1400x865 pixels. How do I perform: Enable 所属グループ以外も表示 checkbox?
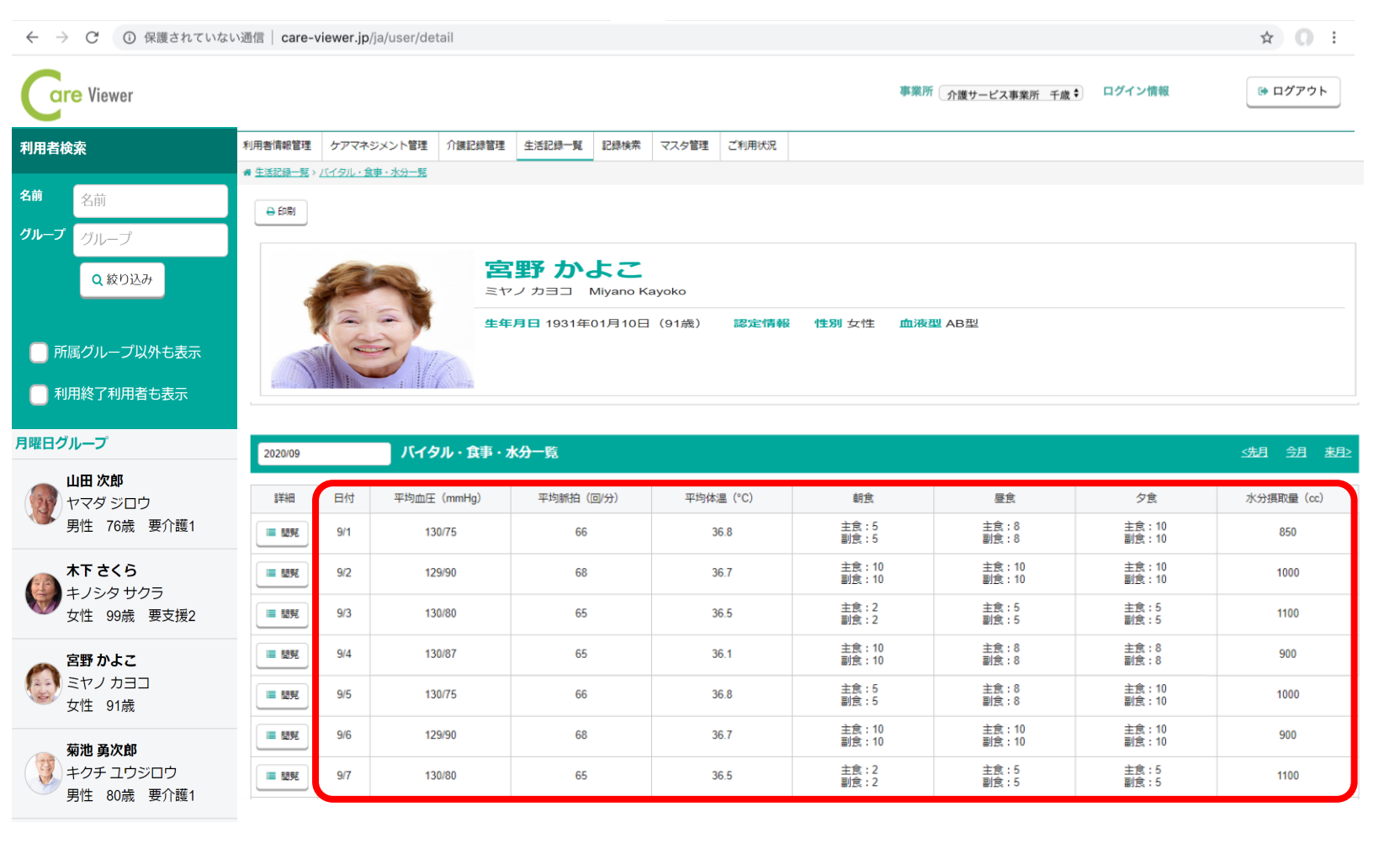click(x=39, y=353)
